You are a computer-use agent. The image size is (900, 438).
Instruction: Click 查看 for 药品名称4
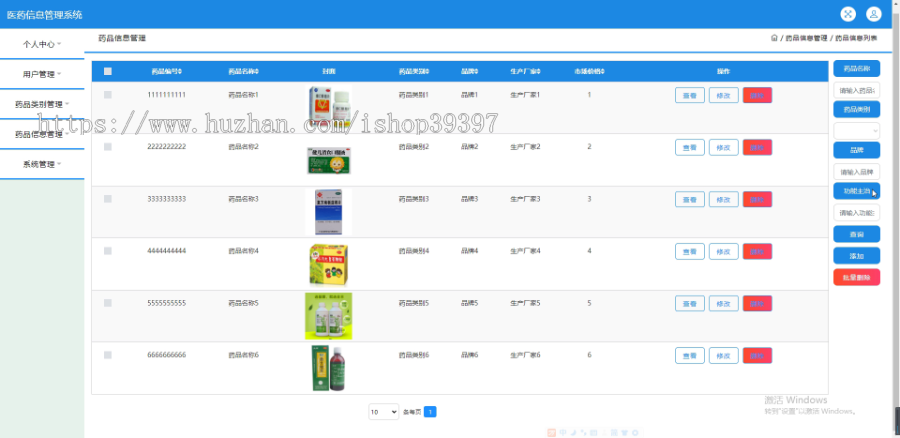click(689, 251)
